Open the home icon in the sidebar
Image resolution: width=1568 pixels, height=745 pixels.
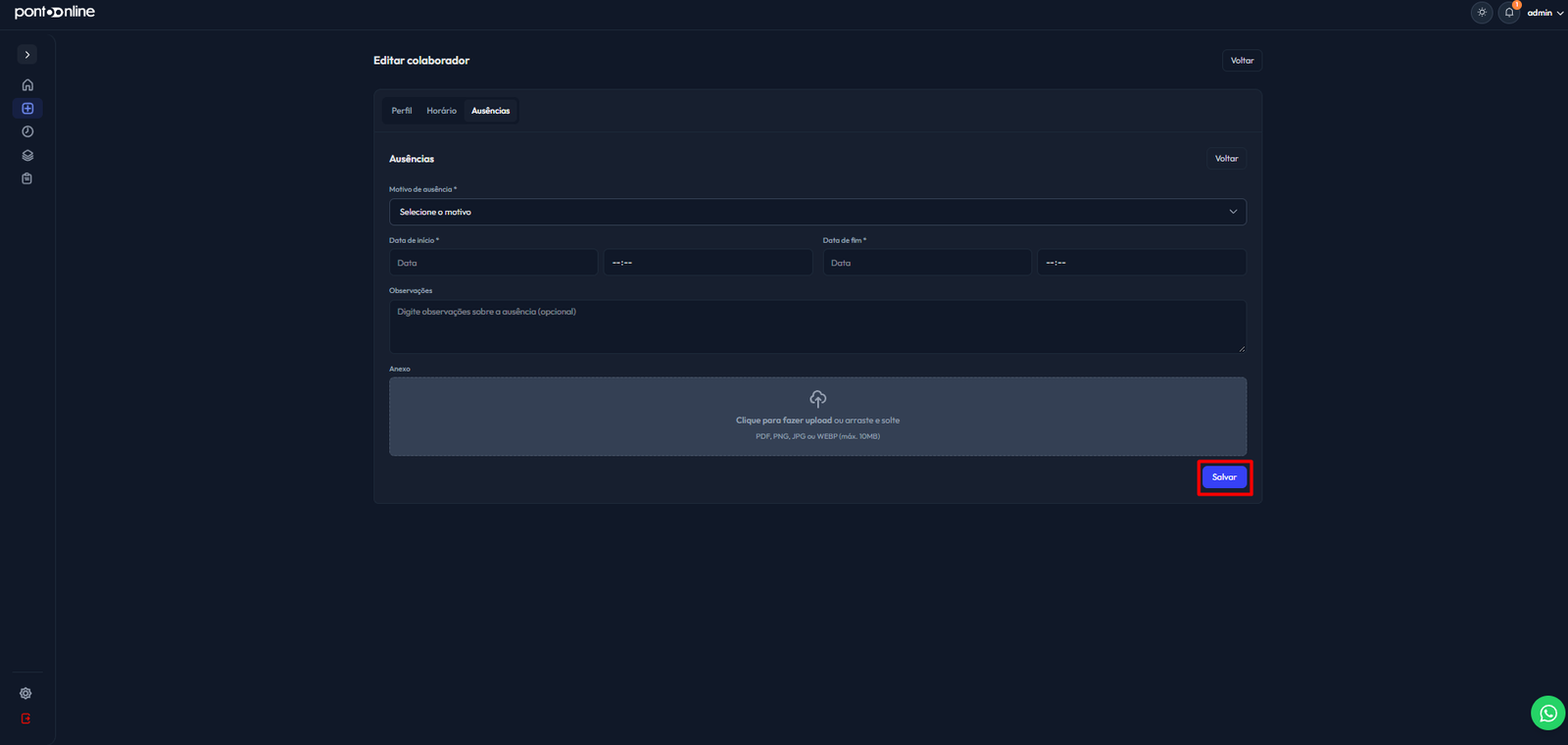[x=27, y=85]
